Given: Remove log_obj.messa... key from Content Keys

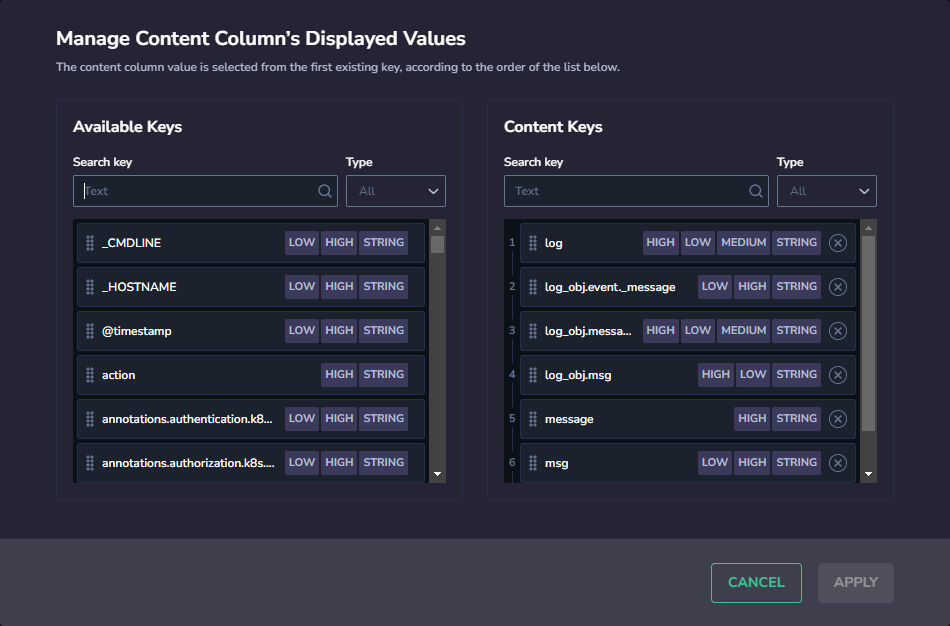Looking at the screenshot, I should pyautogui.click(x=838, y=331).
